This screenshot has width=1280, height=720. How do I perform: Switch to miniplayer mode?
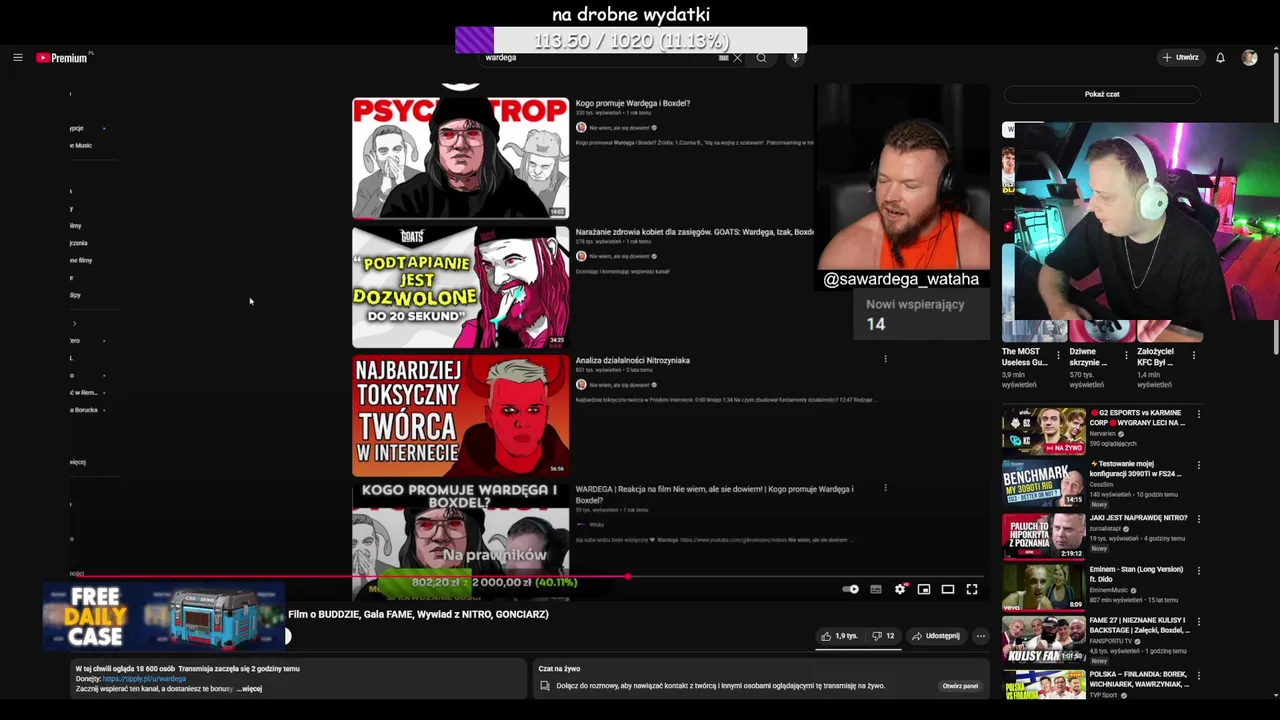click(x=924, y=589)
